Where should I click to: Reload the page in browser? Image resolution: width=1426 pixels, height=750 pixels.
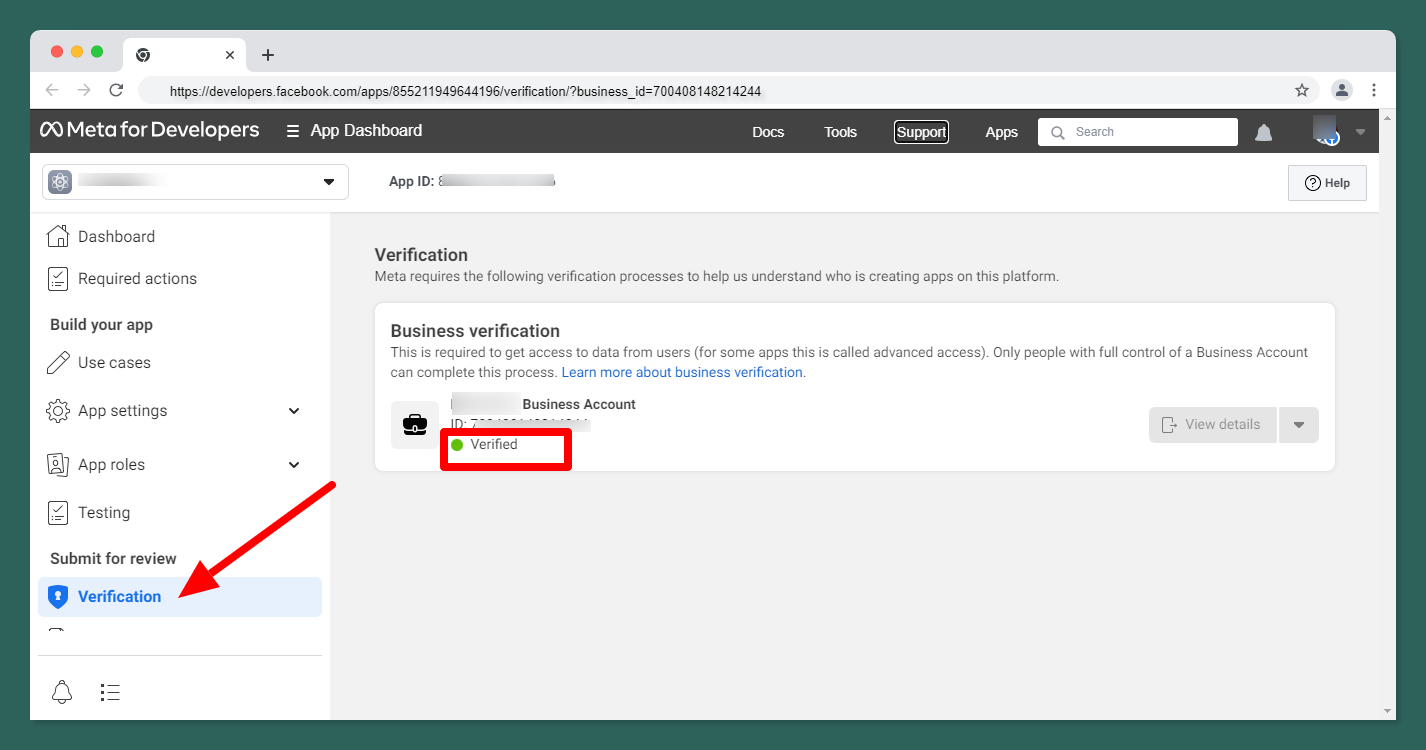tap(116, 90)
